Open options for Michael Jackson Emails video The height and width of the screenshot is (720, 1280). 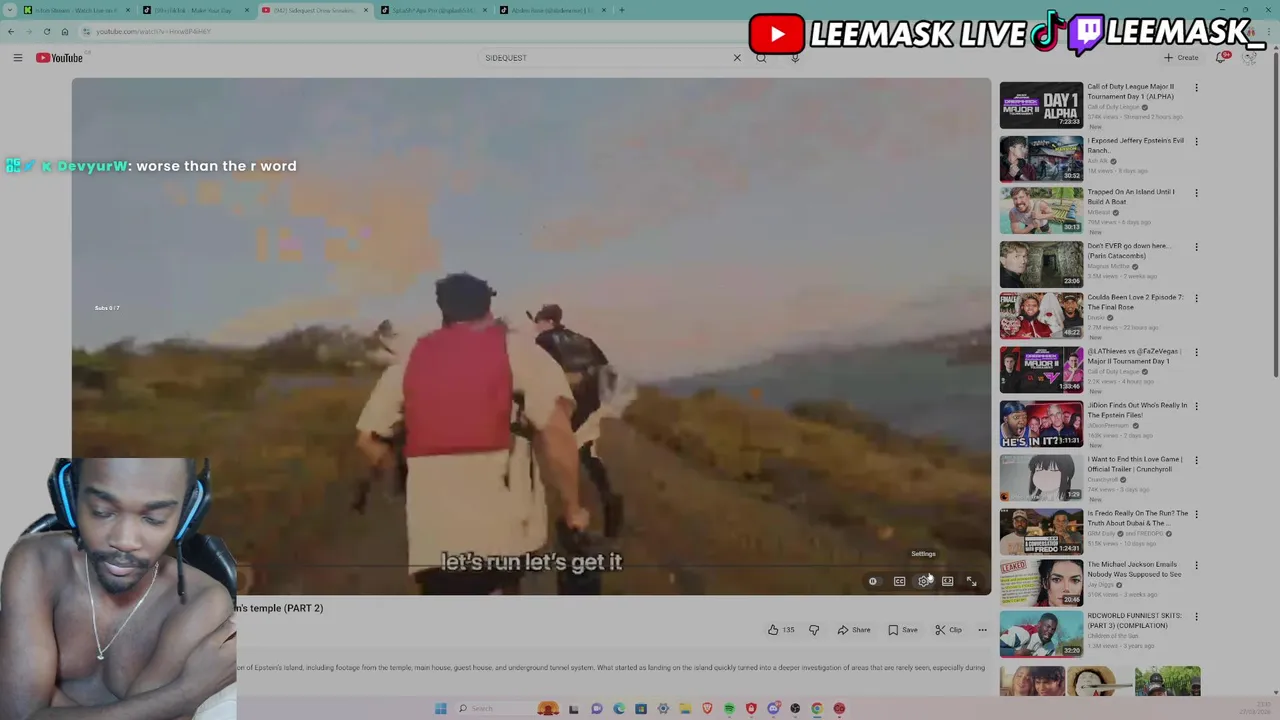coord(1196,566)
